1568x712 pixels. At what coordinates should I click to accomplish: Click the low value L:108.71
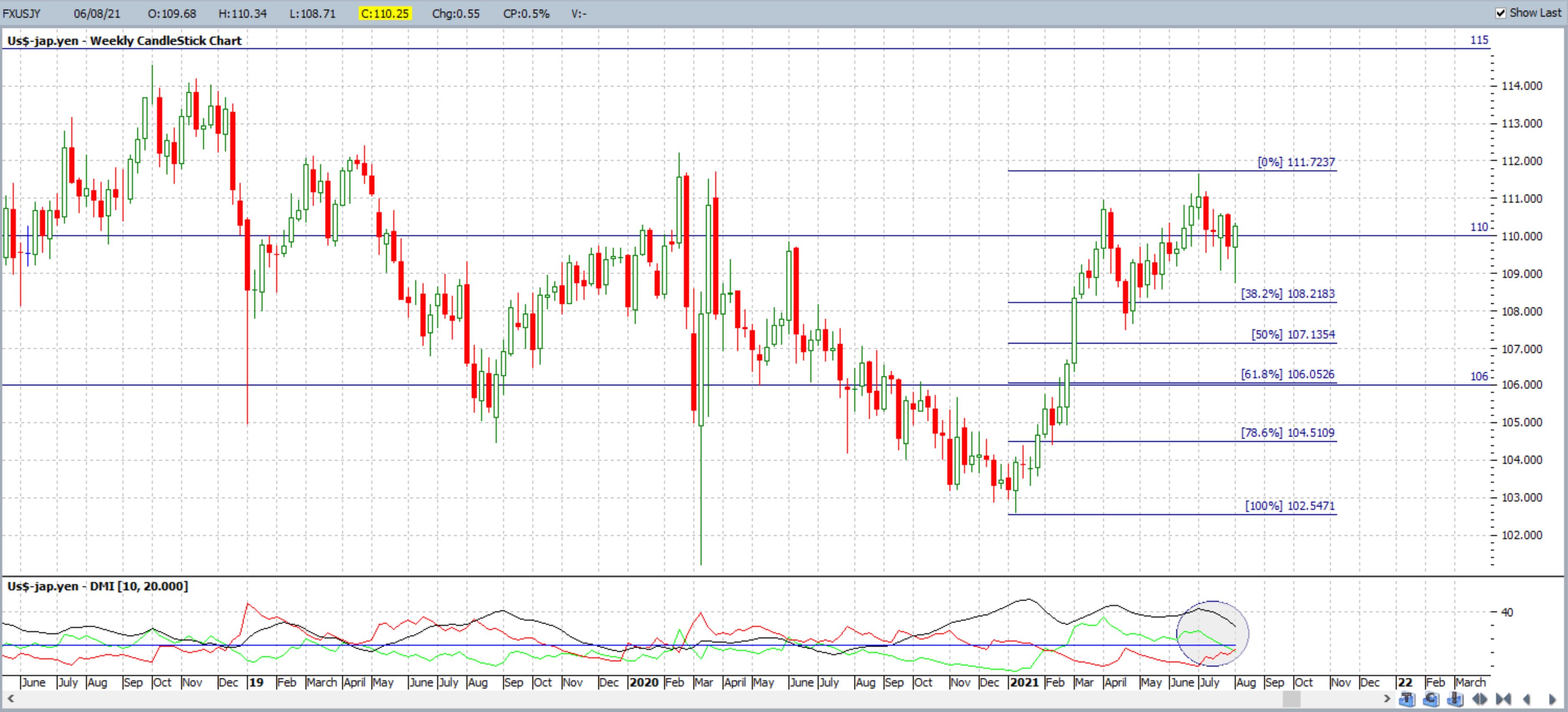pyautogui.click(x=312, y=13)
